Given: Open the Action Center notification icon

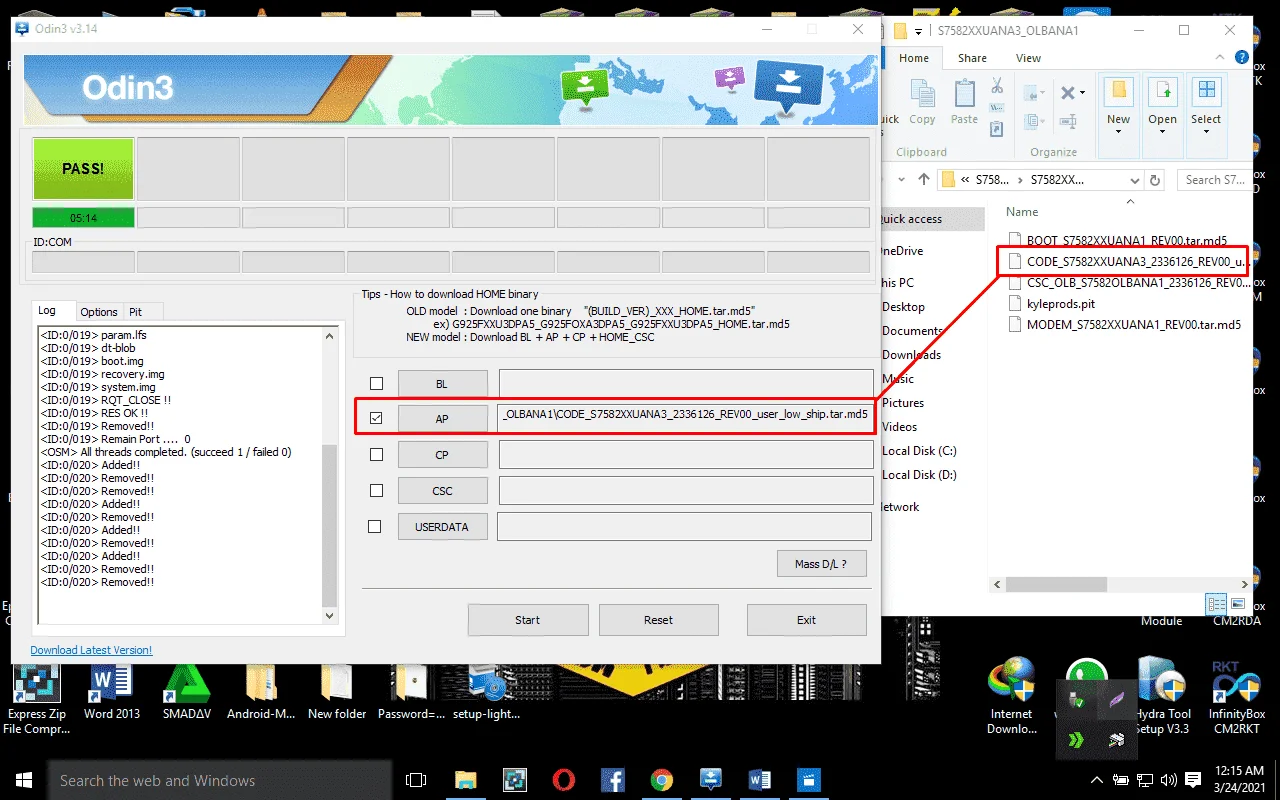Looking at the screenshot, I should (1193, 780).
